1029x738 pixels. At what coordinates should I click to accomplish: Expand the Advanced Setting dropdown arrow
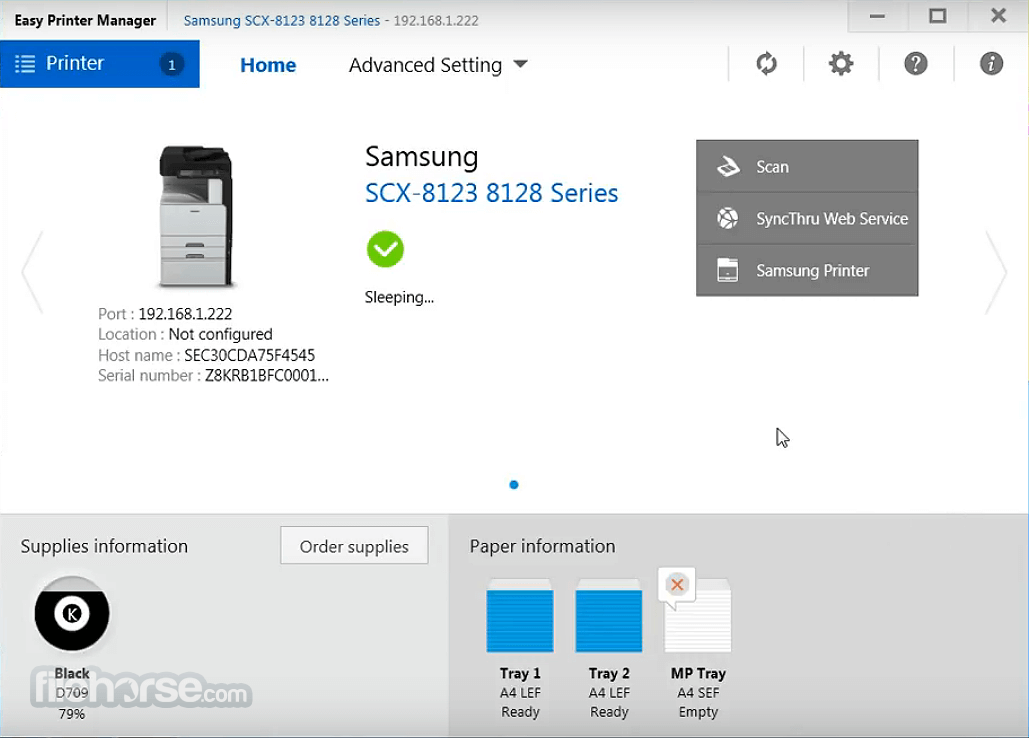coord(520,64)
